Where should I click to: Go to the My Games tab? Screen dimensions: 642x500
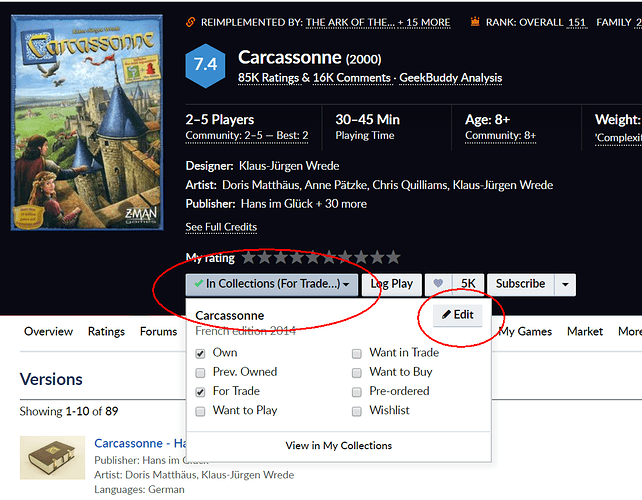(525, 331)
